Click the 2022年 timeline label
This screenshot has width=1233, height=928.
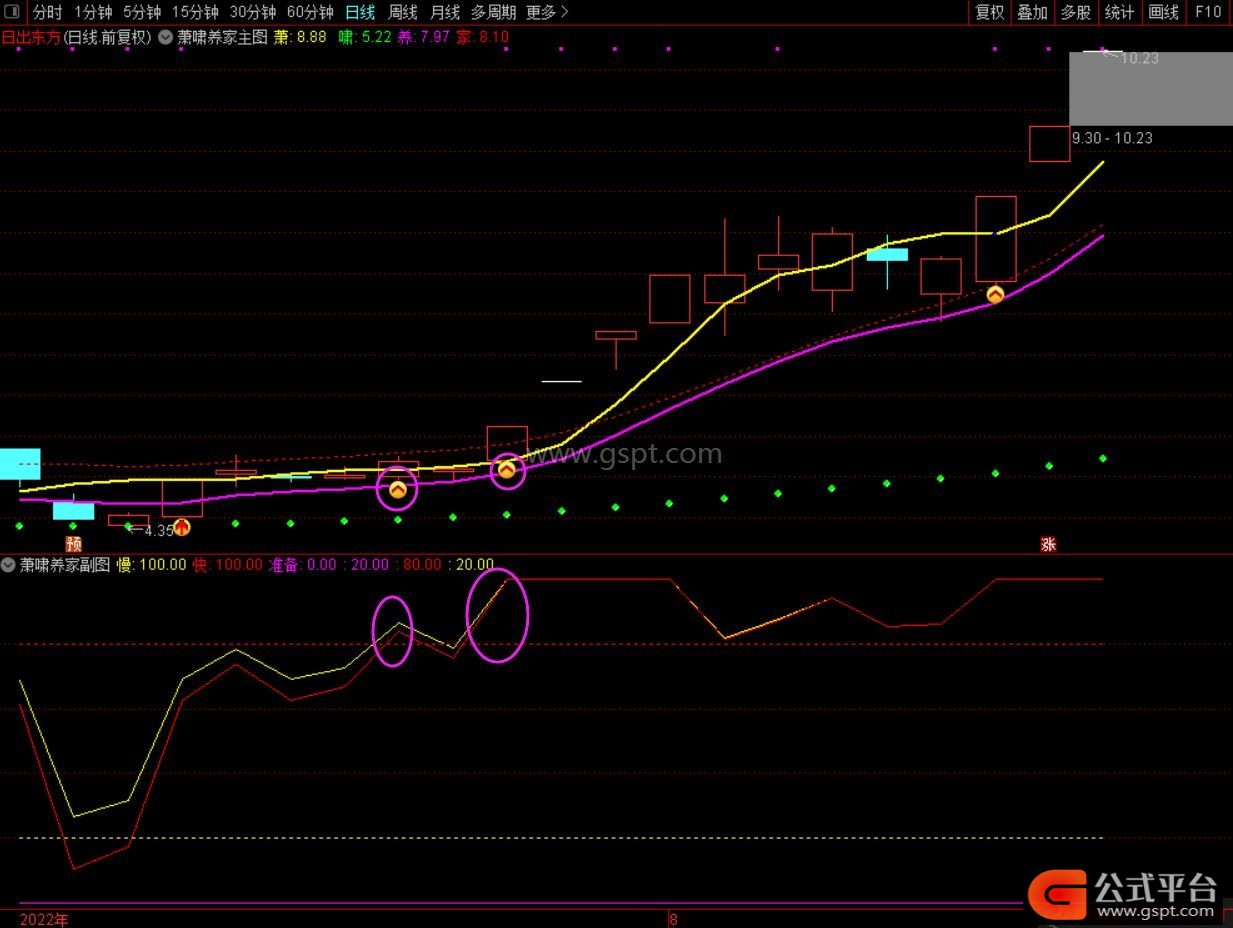point(44,919)
